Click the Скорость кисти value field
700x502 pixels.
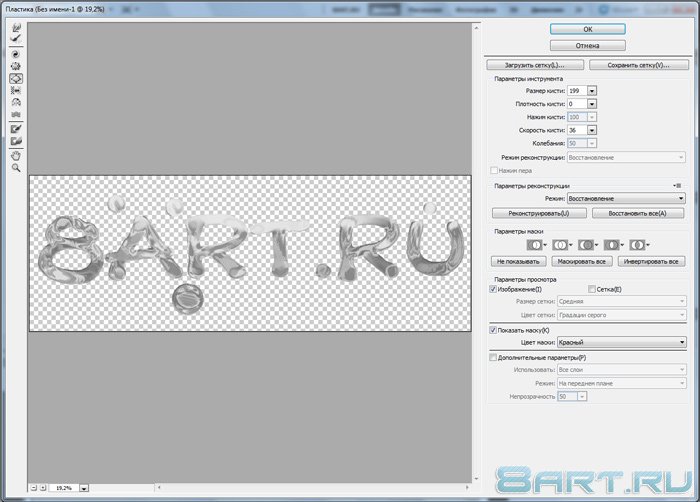click(x=577, y=130)
